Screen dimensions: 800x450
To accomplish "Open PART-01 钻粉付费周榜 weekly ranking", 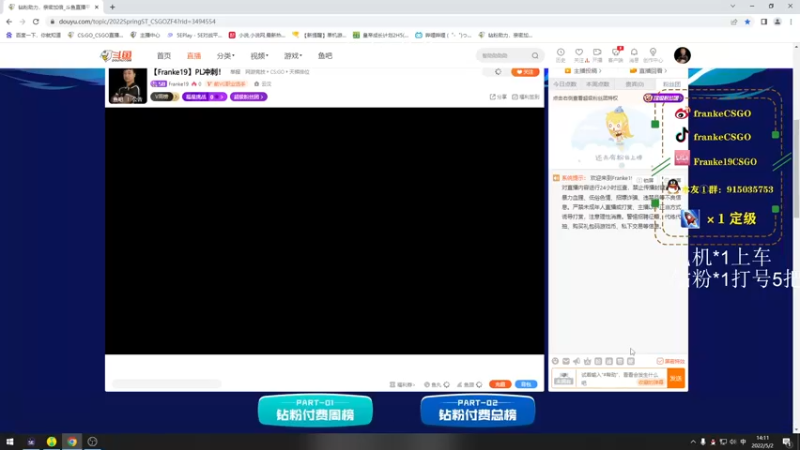I will tap(315, 410).
